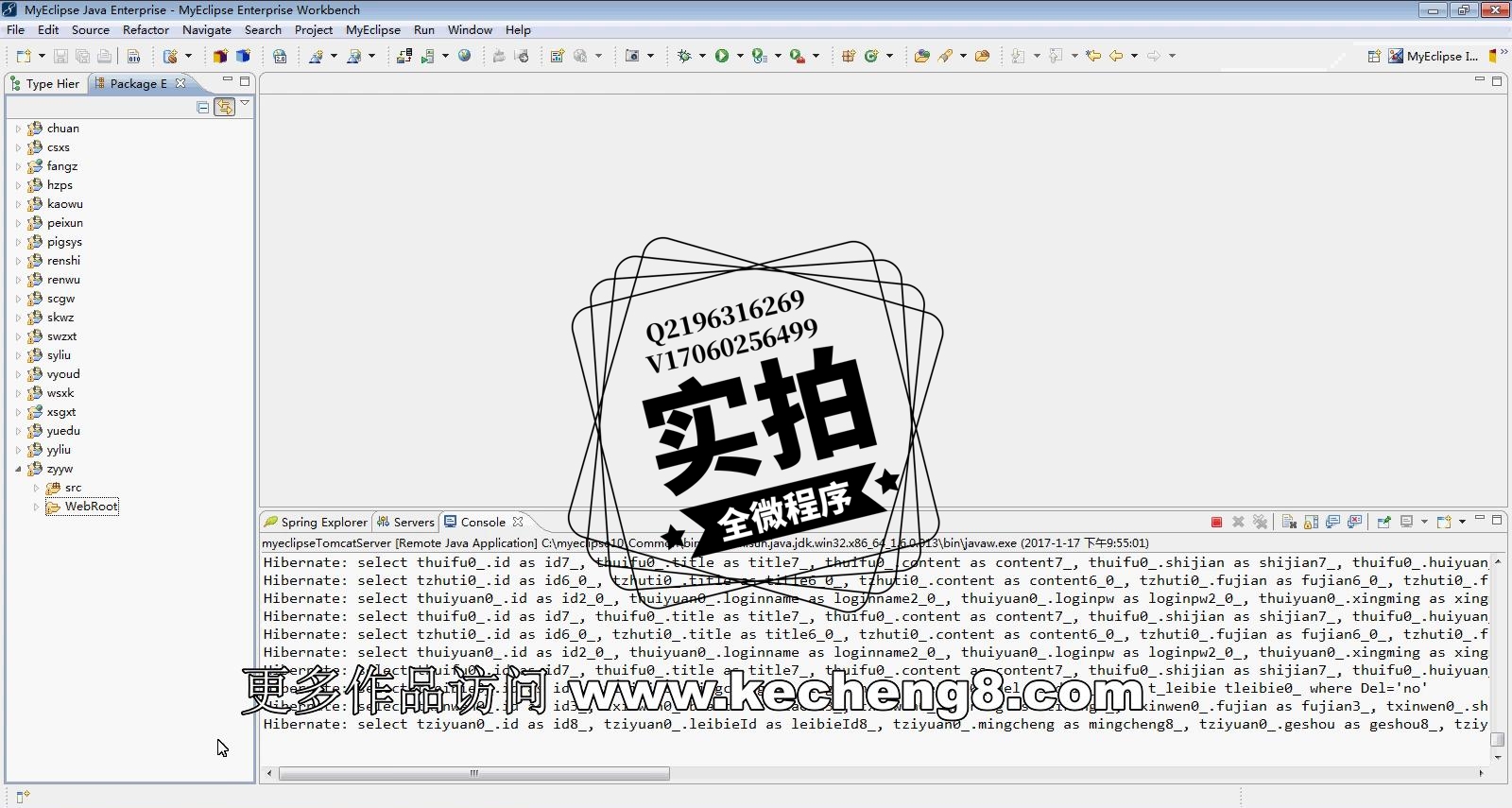Open the Refactor menu

coord(146,29)
